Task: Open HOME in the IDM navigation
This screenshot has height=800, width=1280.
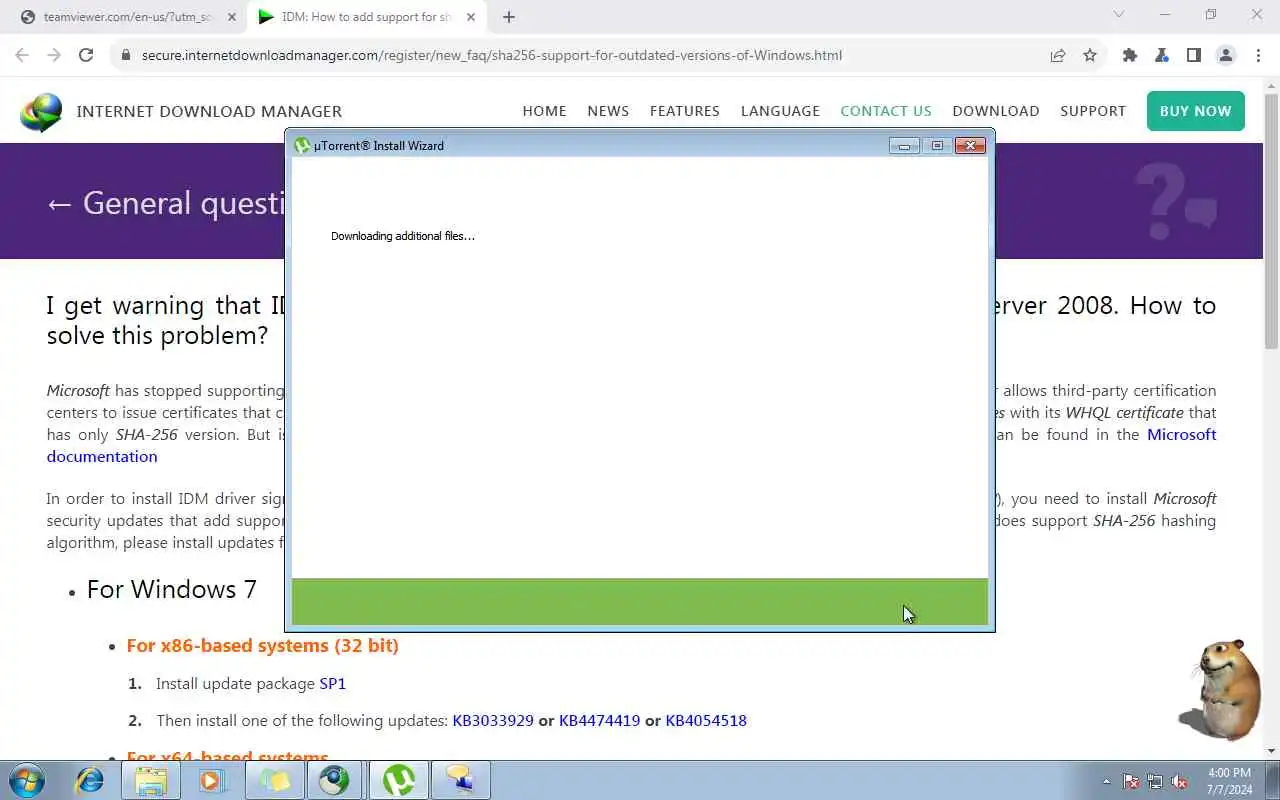Action: [544, 111]
